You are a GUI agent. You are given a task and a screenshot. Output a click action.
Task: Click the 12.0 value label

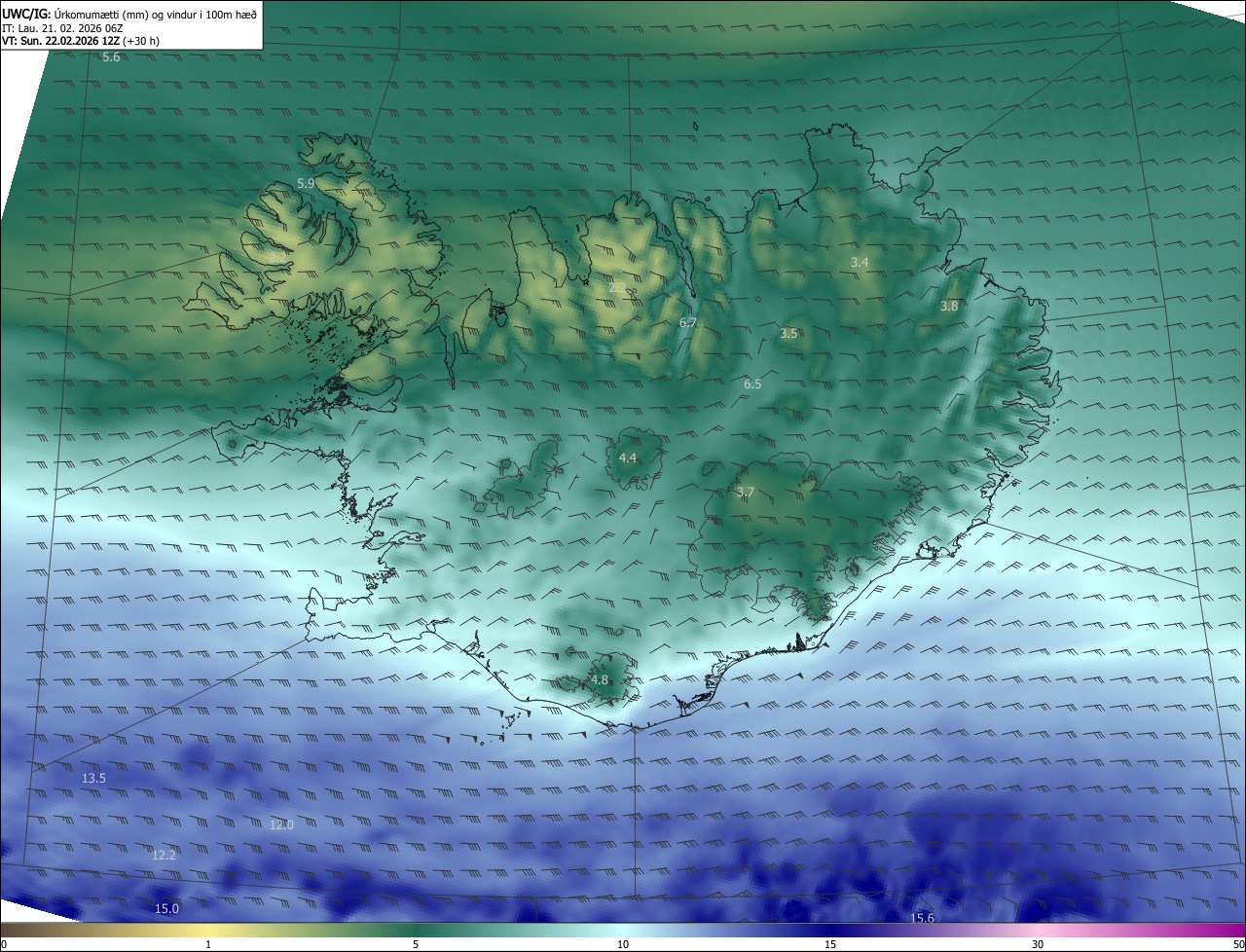click(x=281, y=824)
